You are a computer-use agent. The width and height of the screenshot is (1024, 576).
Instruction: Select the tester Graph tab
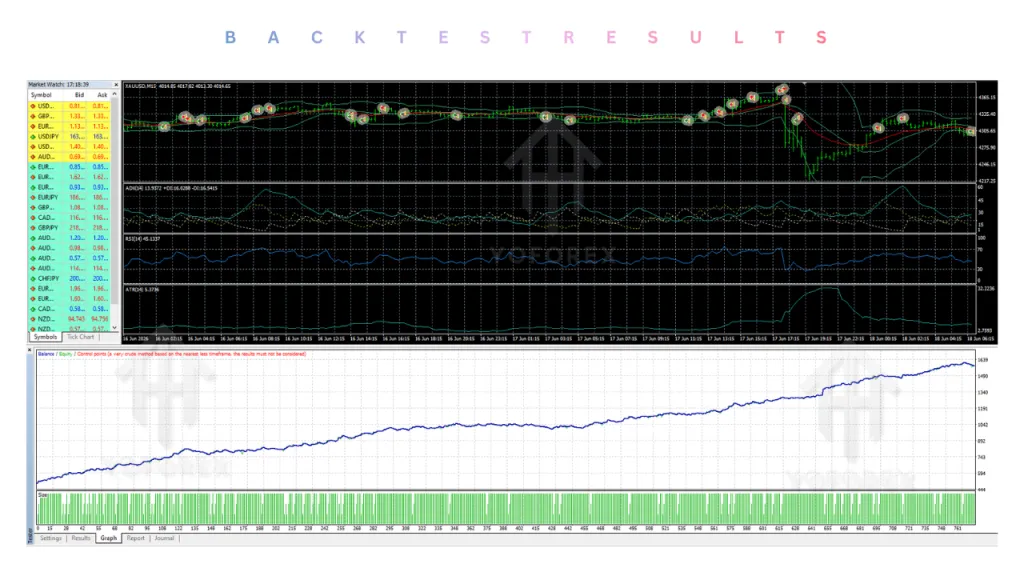pyautogui.click(x=108, y=538)
